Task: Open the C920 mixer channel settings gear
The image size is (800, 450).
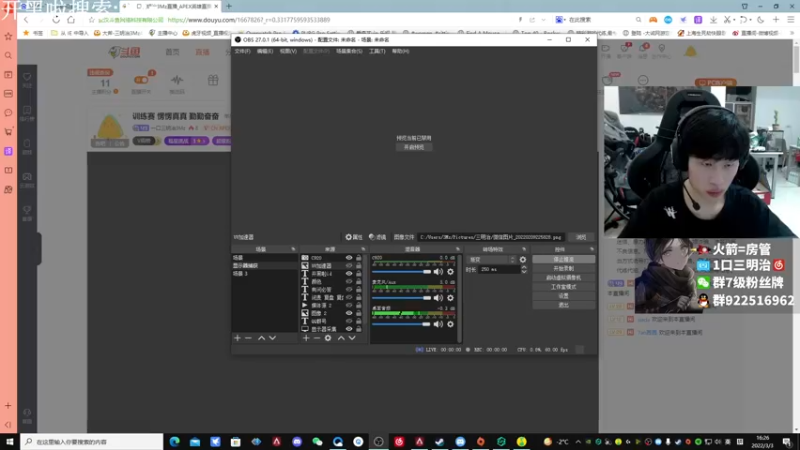Action: 451,272
